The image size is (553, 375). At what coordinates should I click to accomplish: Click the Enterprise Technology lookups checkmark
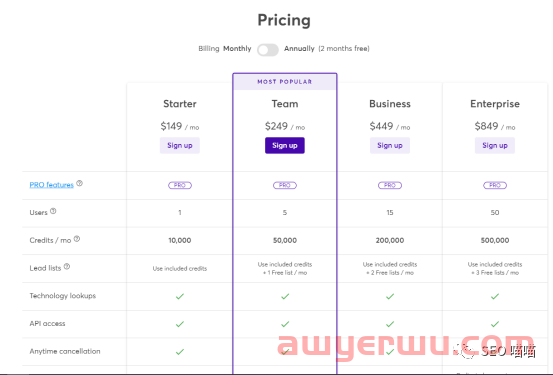[x=495, y=296]
